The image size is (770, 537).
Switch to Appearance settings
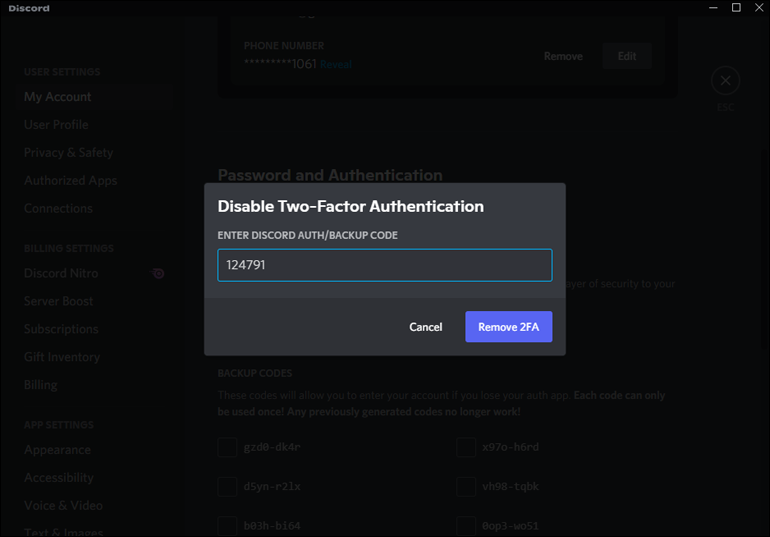[x=57, y=450]
